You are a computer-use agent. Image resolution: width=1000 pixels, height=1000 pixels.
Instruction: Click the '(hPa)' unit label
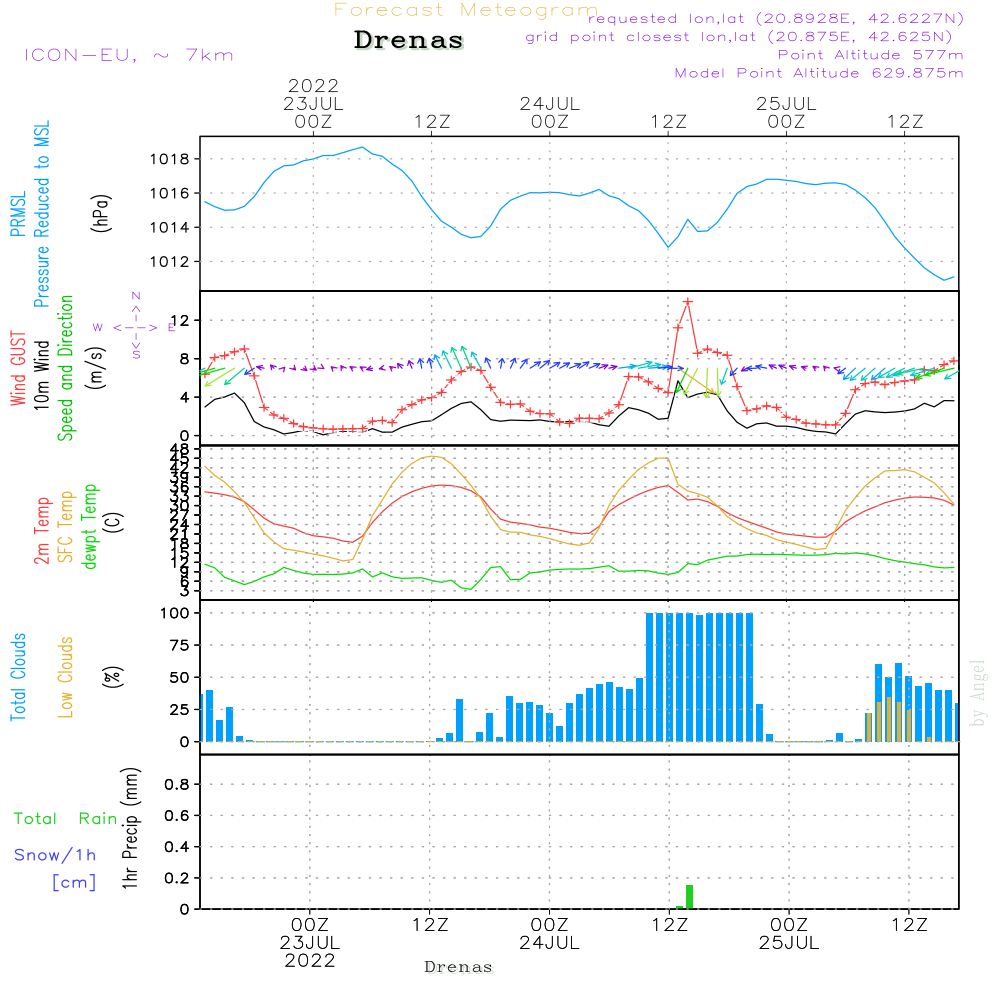pos(100,213)
